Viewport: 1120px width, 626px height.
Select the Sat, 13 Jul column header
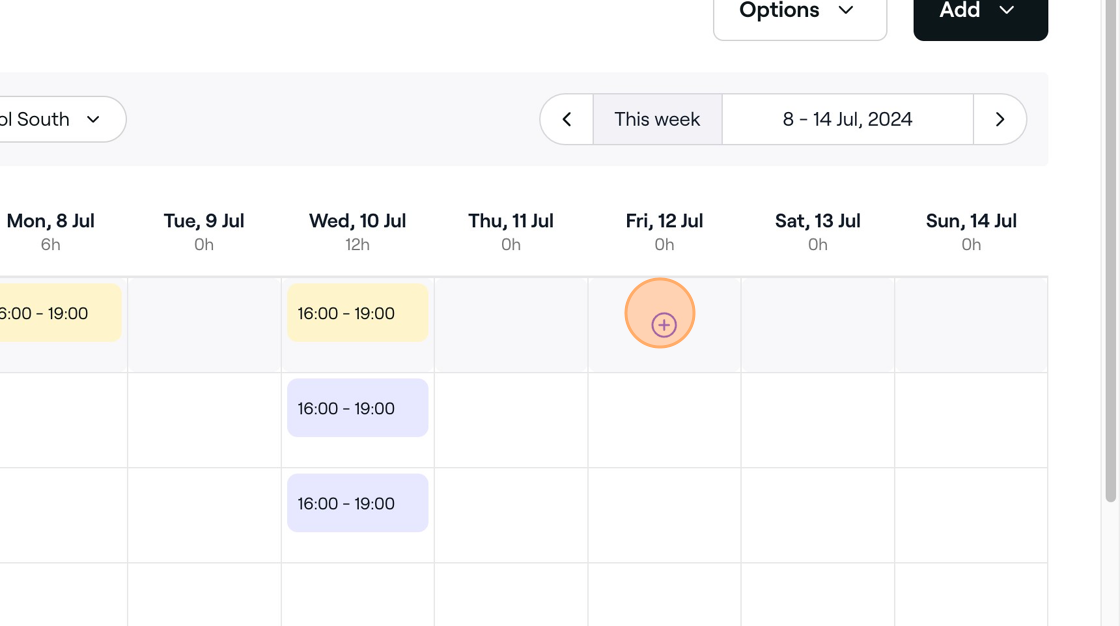pyautogui.click(x=818, y=221)
